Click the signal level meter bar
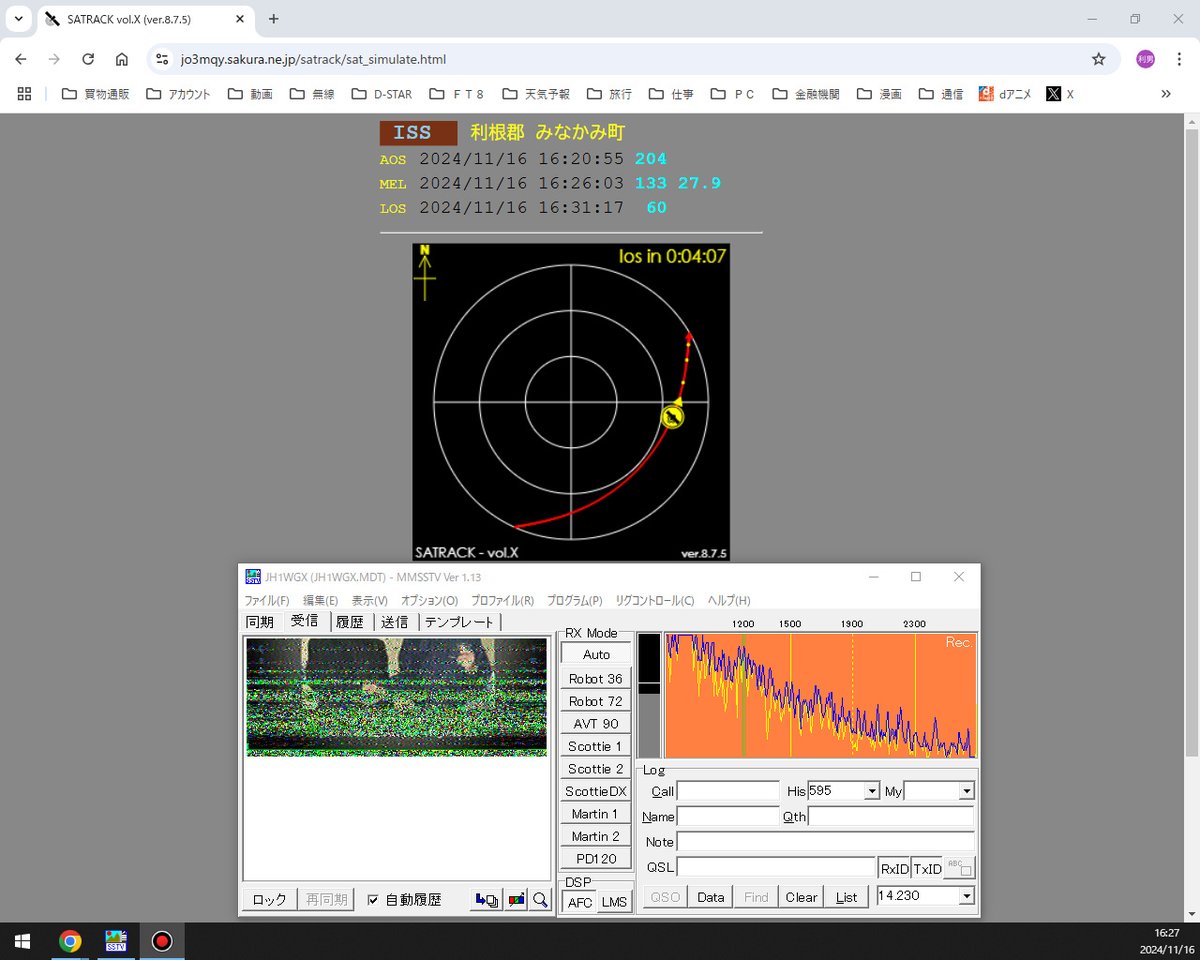The height and width of the screenshot is (960, 1200). 649,696
